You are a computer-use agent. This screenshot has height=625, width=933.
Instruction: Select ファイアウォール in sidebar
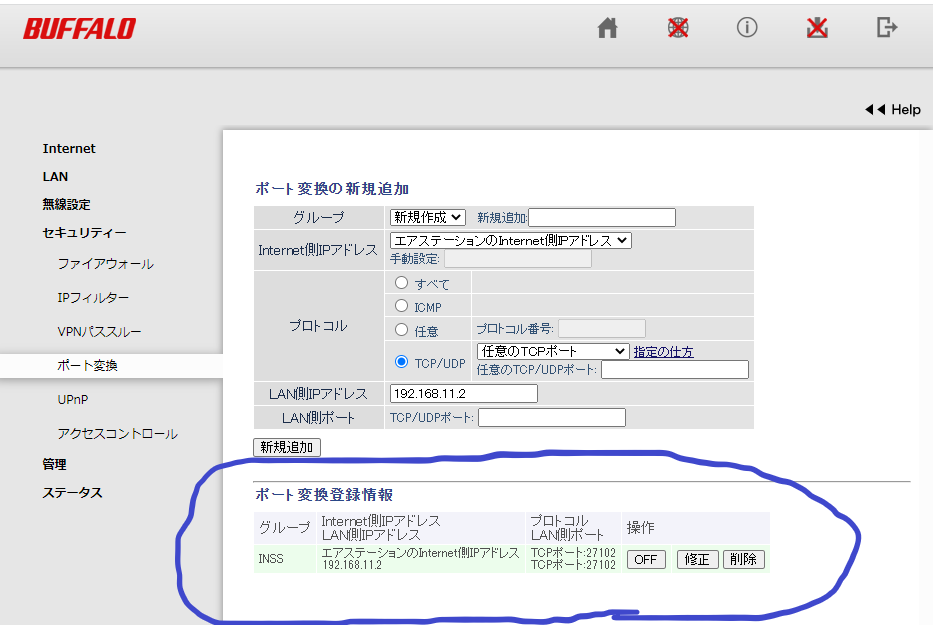tap(105, 264)
